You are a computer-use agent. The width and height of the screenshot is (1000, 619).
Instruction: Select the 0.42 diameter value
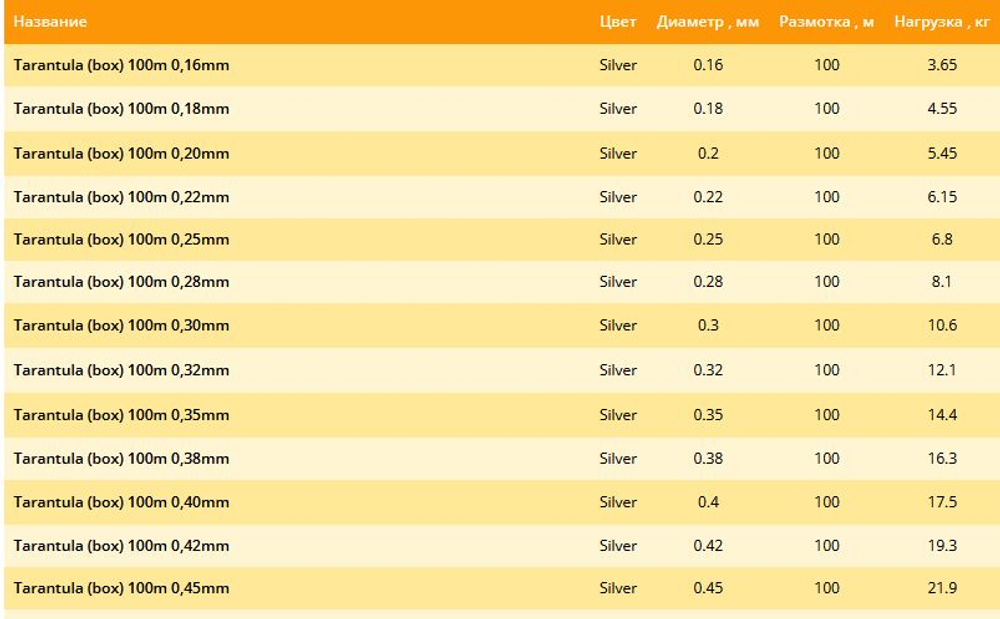point(708,545)
